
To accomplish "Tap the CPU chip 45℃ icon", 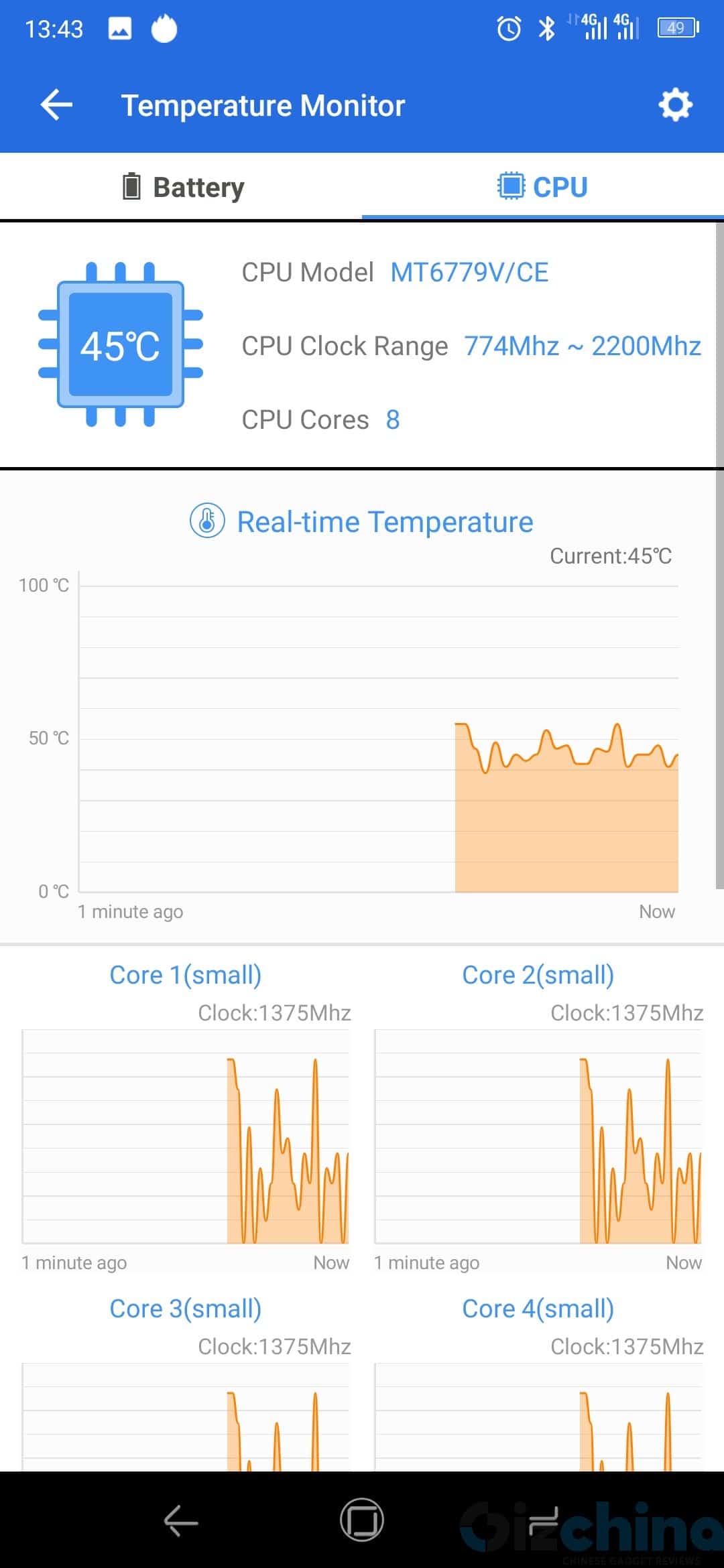I will tap(121, 344).
